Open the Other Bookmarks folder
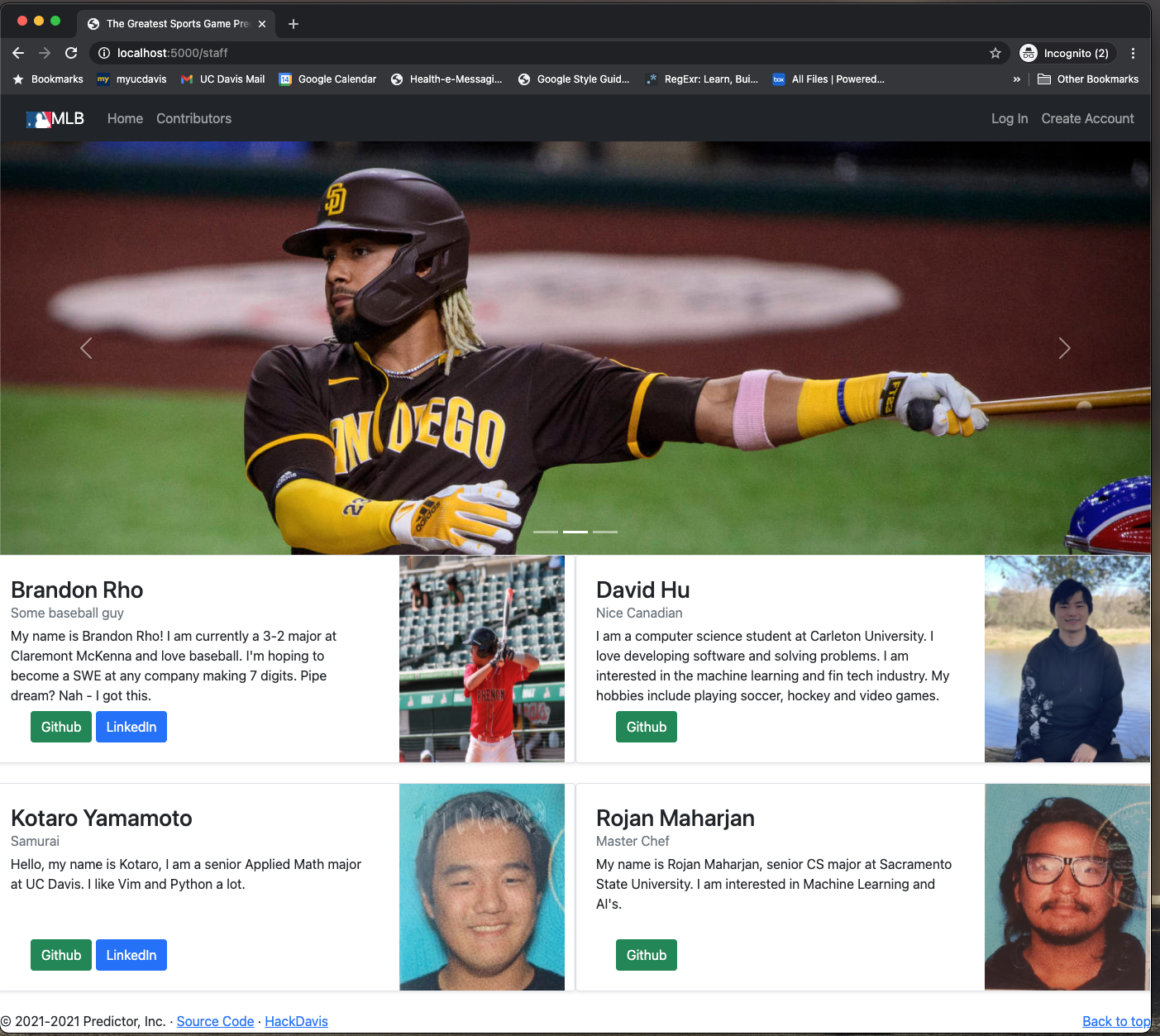The width and height of the screenshot is (1160, 1036). 1088,79
